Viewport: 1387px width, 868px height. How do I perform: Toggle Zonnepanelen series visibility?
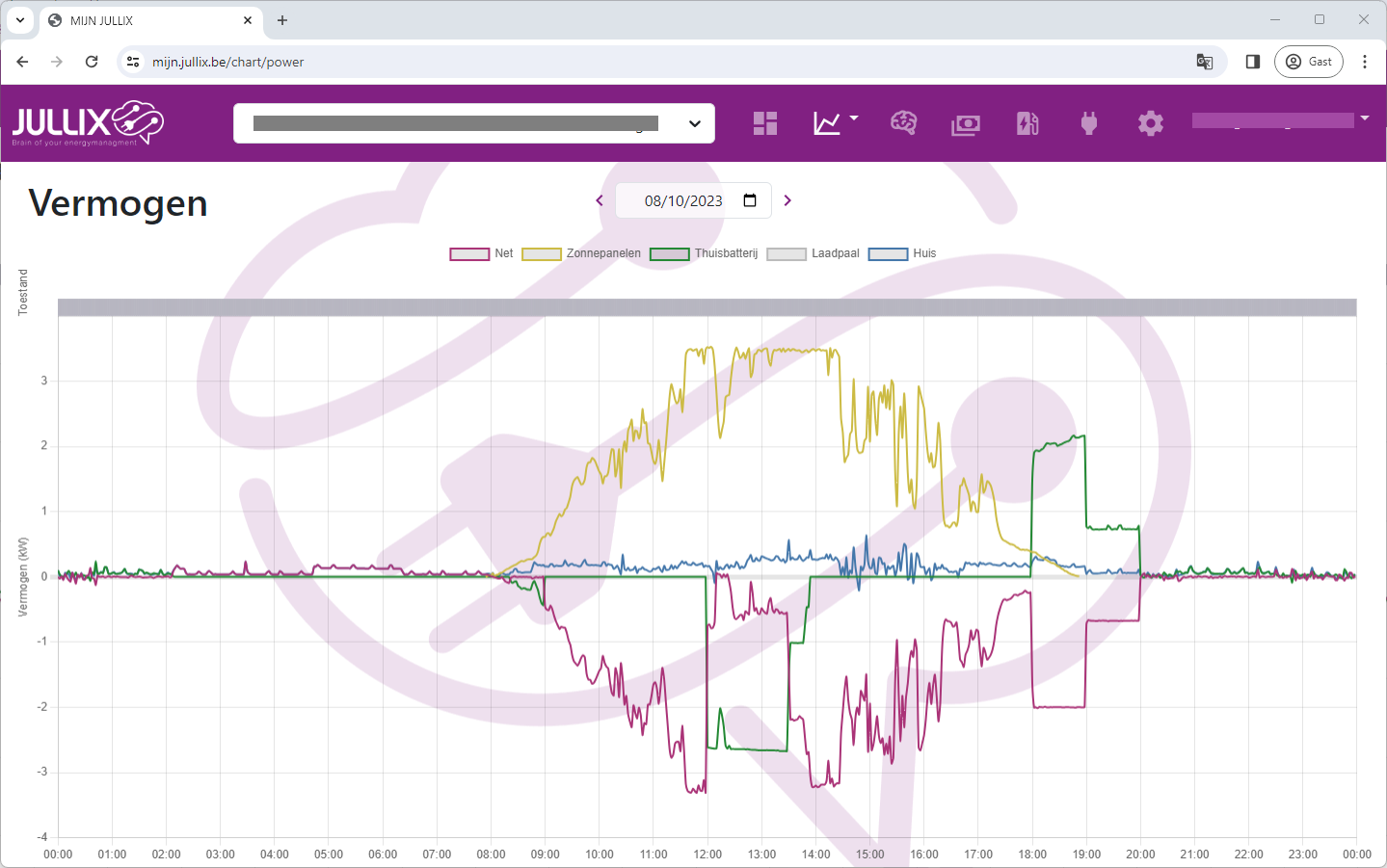click(582, 253)
